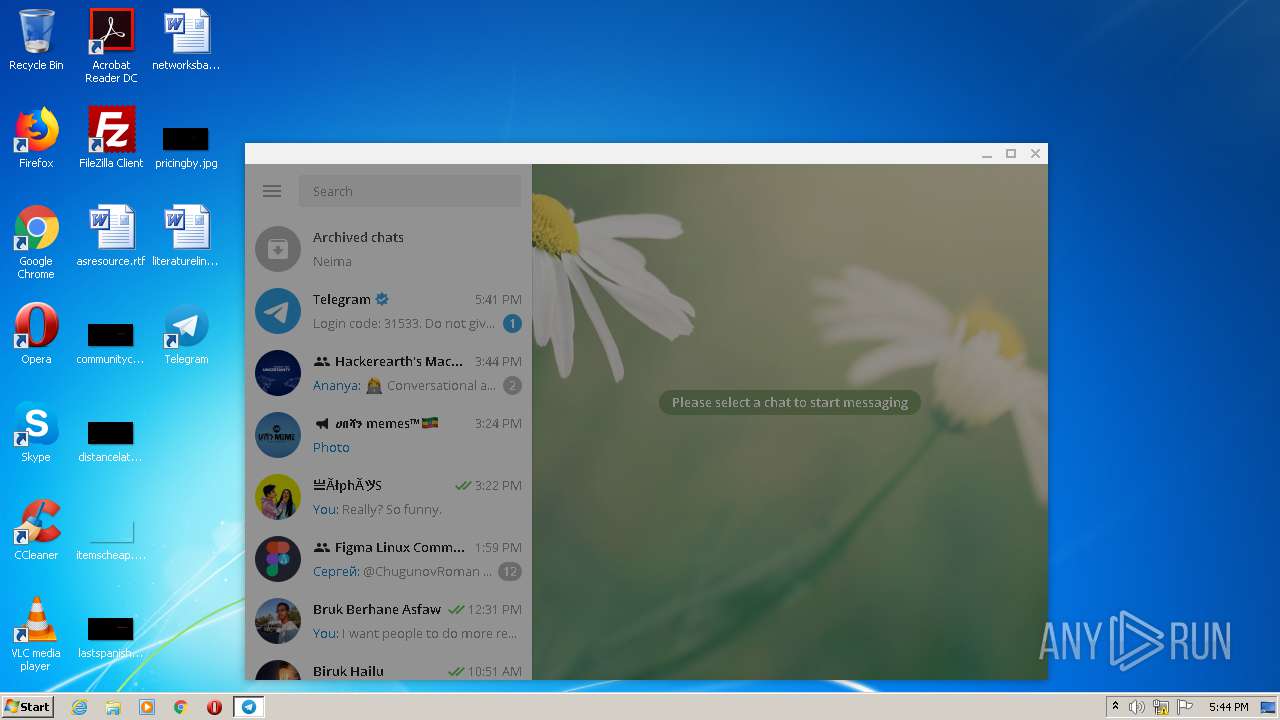Screen dimensions: 1280x720
Task: Open Windows Explorer from the taskbar
Action: (113, 707)
